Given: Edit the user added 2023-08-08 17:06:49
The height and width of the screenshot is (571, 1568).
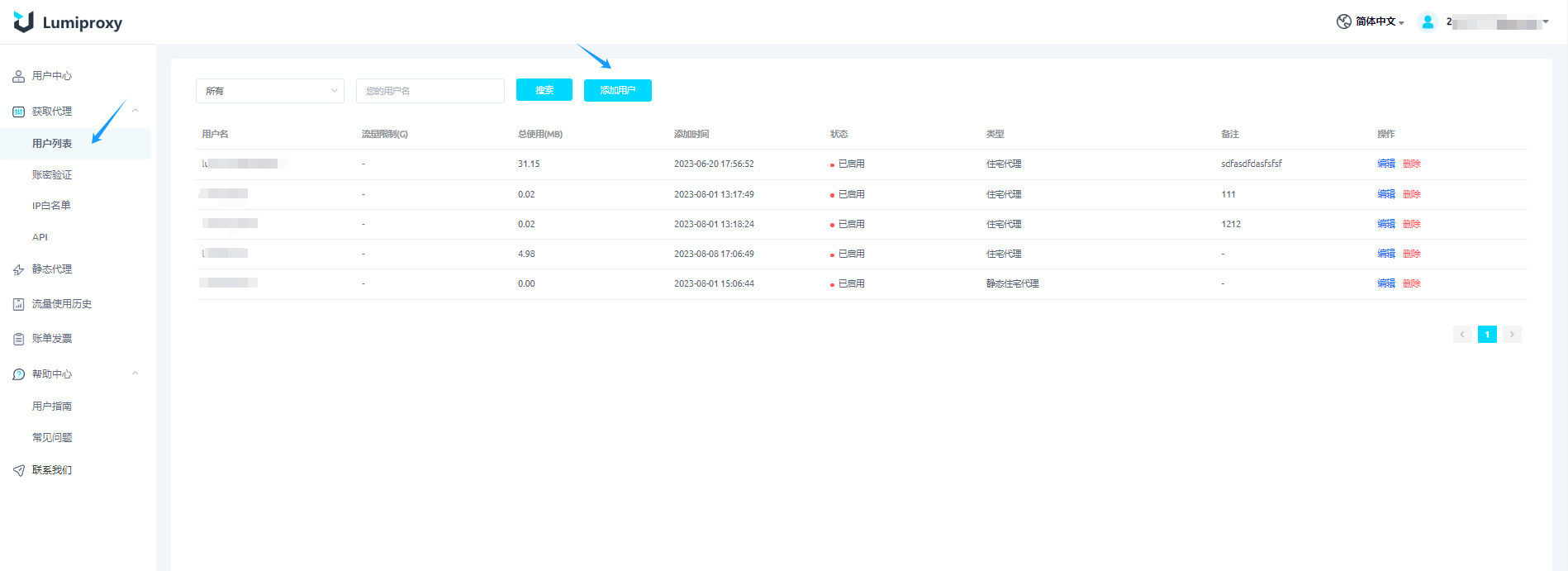Looking at the screenshot, I should (1386, 254).
